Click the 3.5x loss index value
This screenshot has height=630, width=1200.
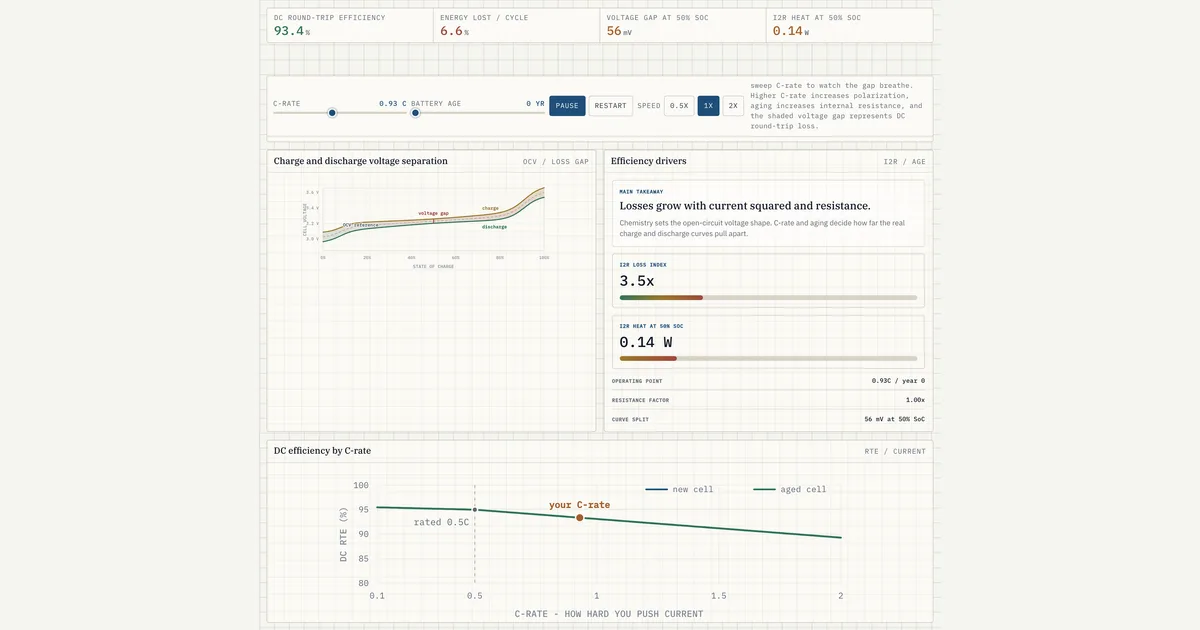pos(637,281)
